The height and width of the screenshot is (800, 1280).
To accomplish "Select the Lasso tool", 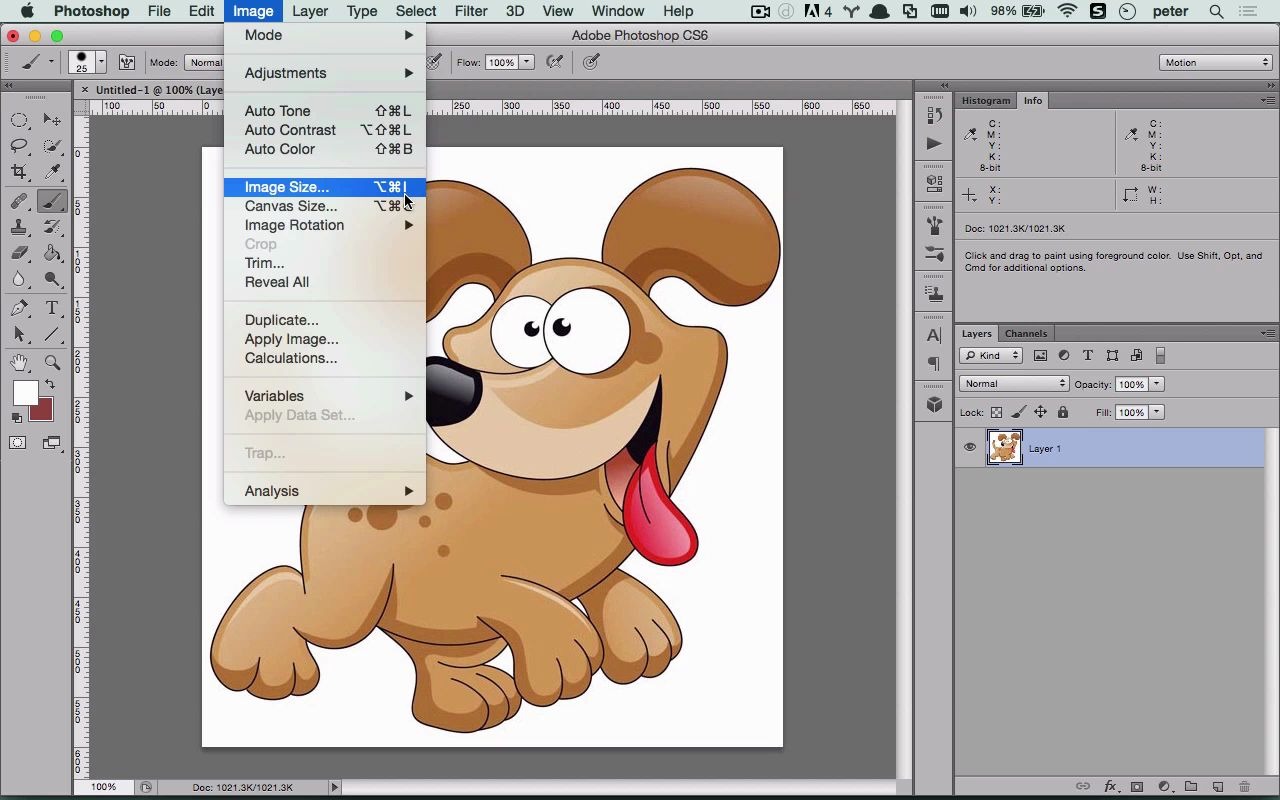I will 19,146.
